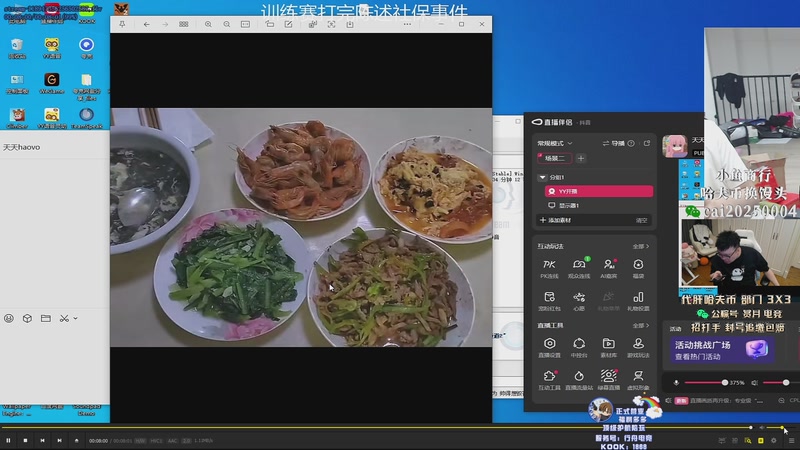The width and height of the screenshot is (800, 450).
Task: Open emoji picker in chat window
Action: [x=9, y=318]
